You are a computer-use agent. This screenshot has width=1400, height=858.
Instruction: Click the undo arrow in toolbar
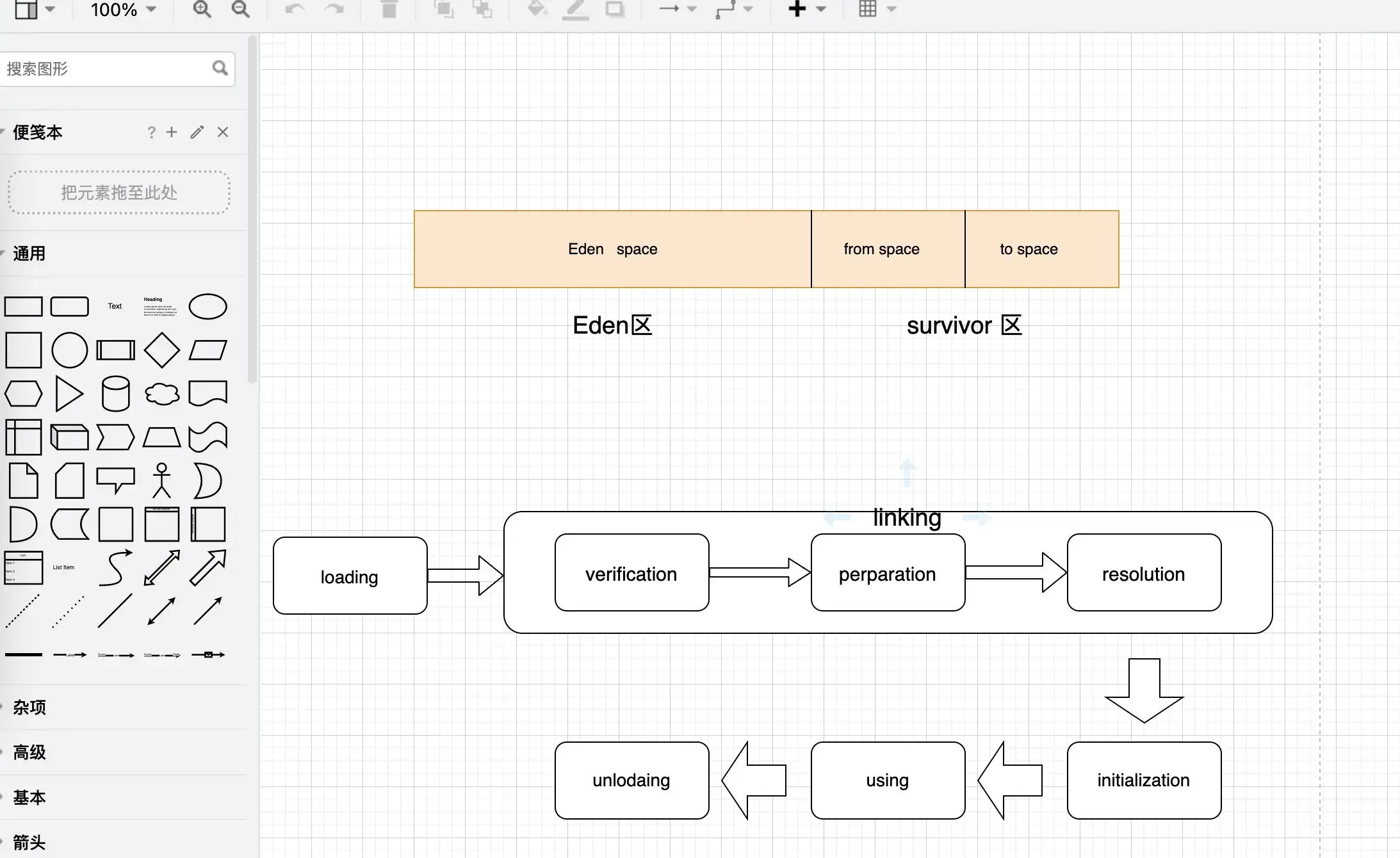pos(295,9)
